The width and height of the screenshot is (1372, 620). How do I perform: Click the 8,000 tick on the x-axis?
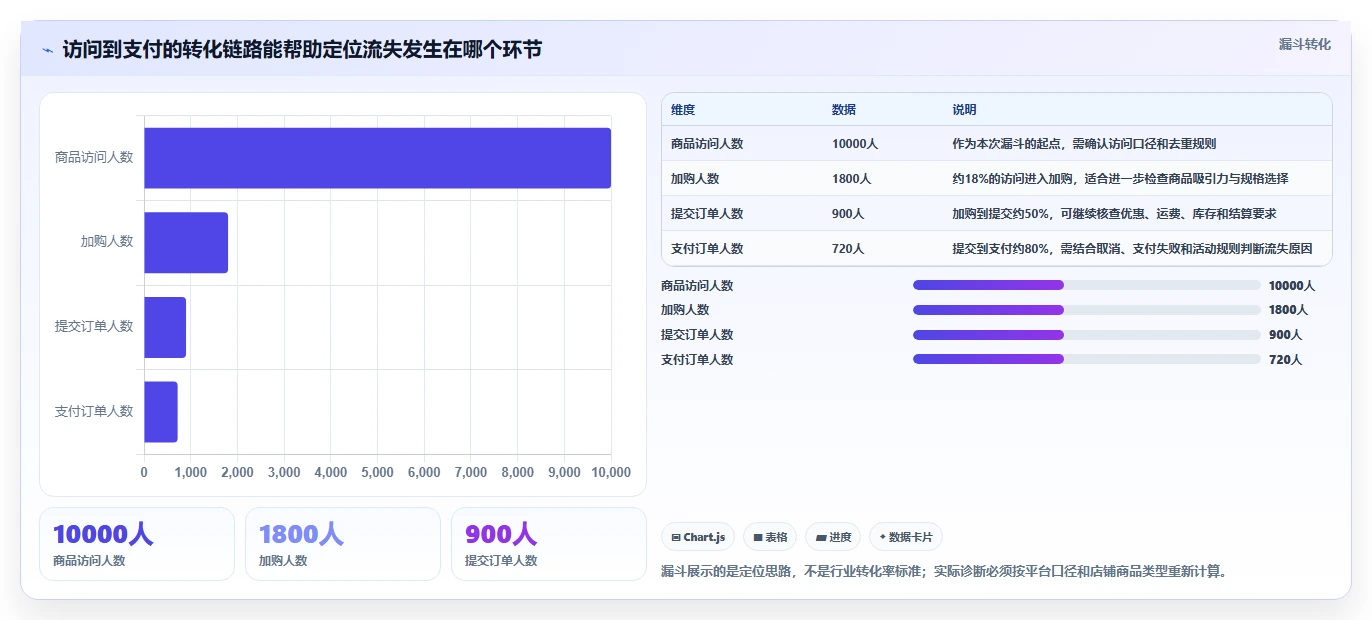click(518, 472)
